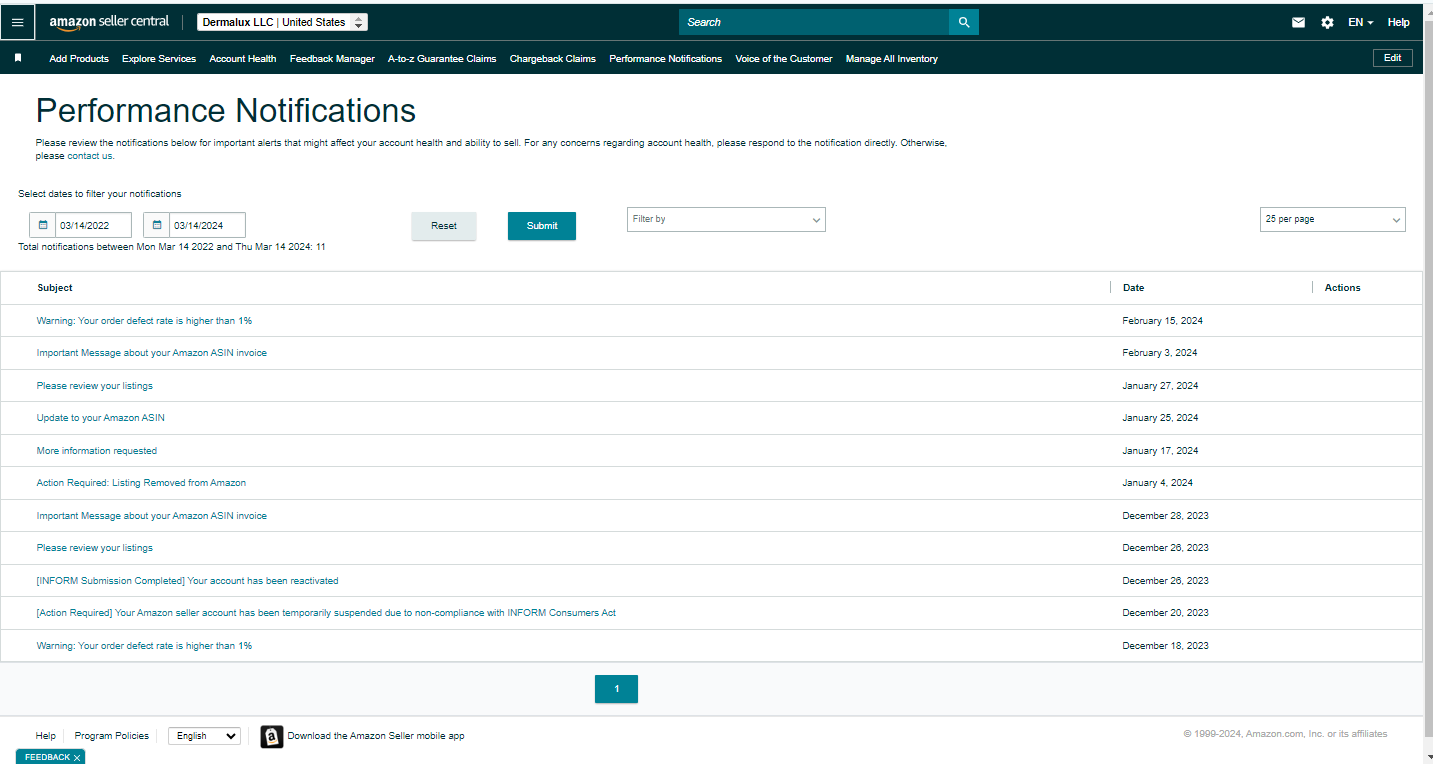
Task: Open December 26 Please review your listings
Action: pyautogui.click(x=95, y=548)
